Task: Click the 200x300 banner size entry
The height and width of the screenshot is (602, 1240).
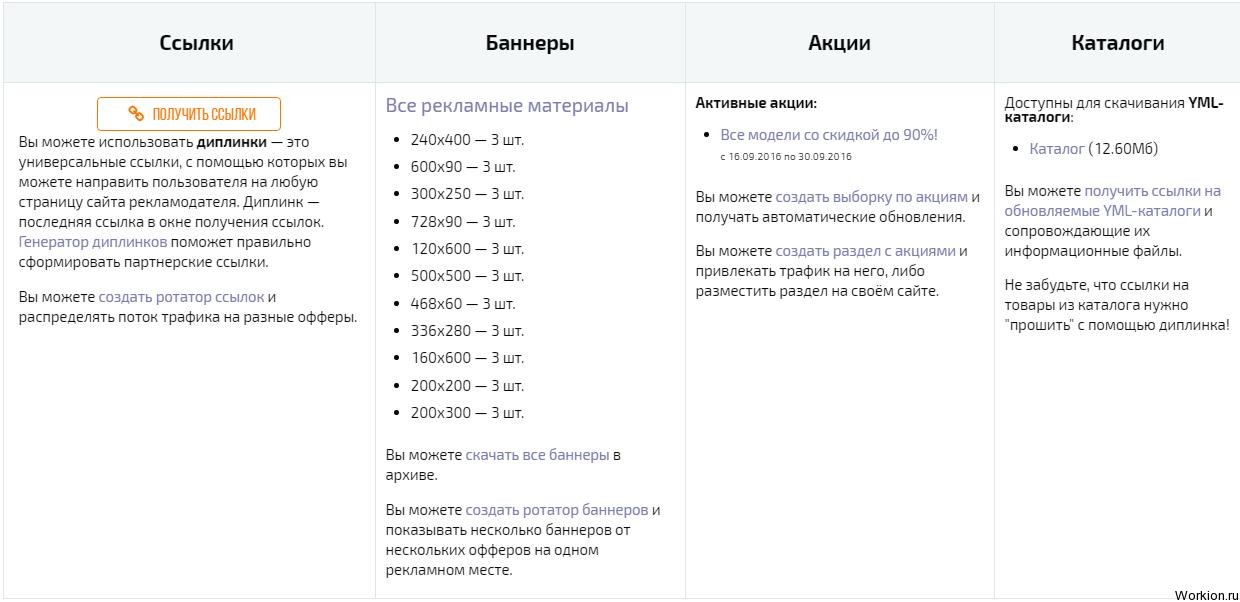Action: pos(467,413)
